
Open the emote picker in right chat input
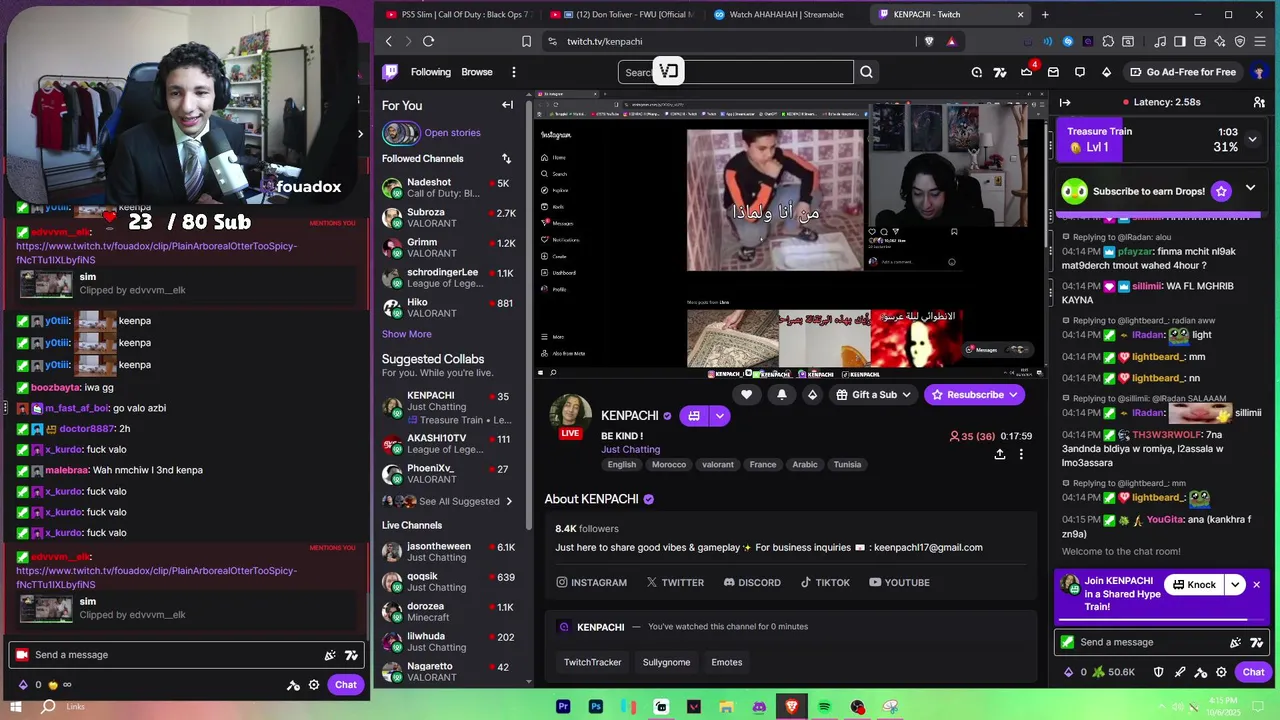point(1235,643)
